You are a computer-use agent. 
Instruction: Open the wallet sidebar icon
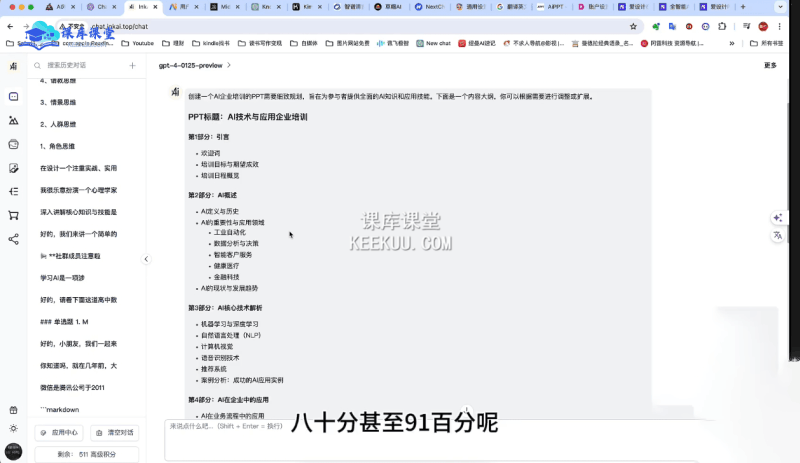[14, 144]
